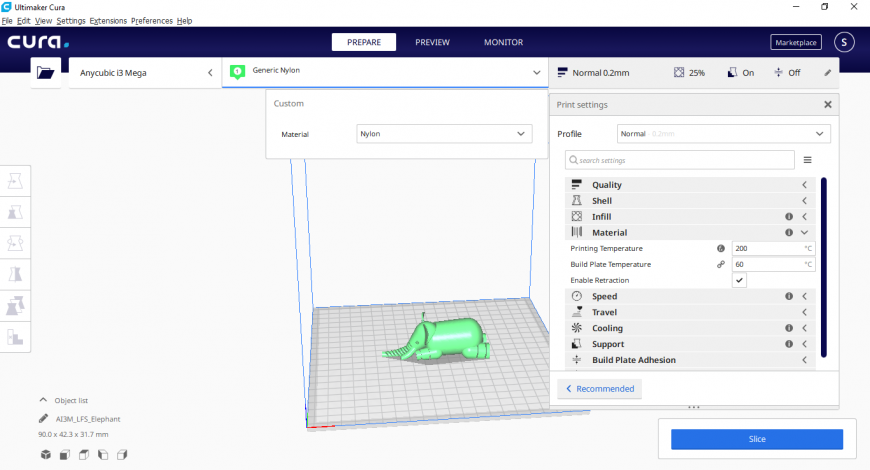Collapse the Material settings category
Image resolution: width=870 pixels, height=470 pixels.
(x=690, y=233)
